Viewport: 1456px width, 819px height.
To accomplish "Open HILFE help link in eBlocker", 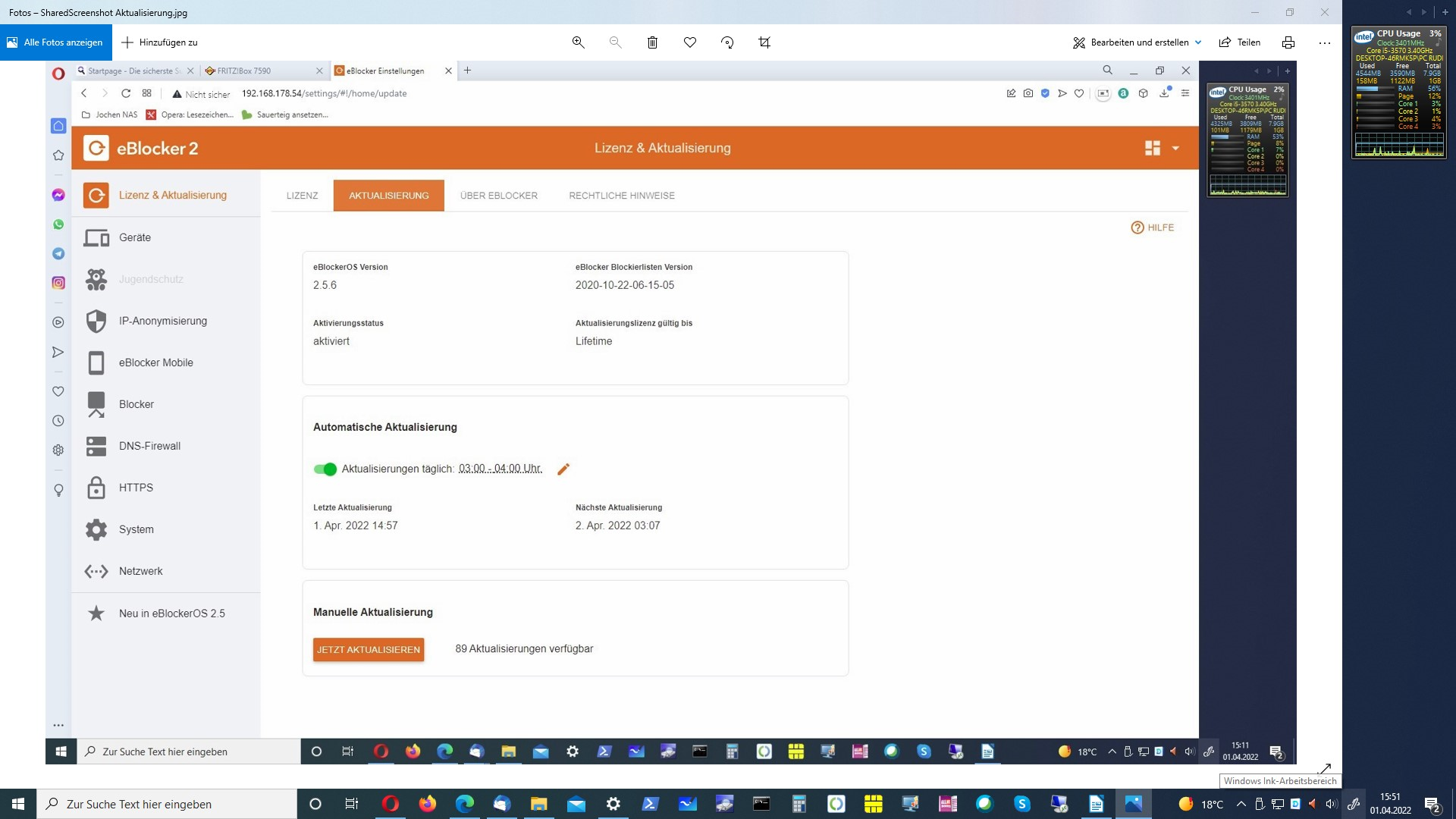I will tap(1153, 227).
